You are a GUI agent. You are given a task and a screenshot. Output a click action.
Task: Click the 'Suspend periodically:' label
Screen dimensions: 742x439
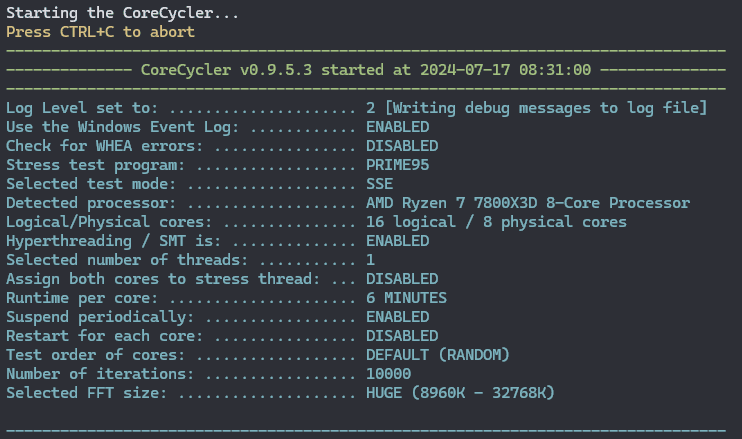coord(100,316)
